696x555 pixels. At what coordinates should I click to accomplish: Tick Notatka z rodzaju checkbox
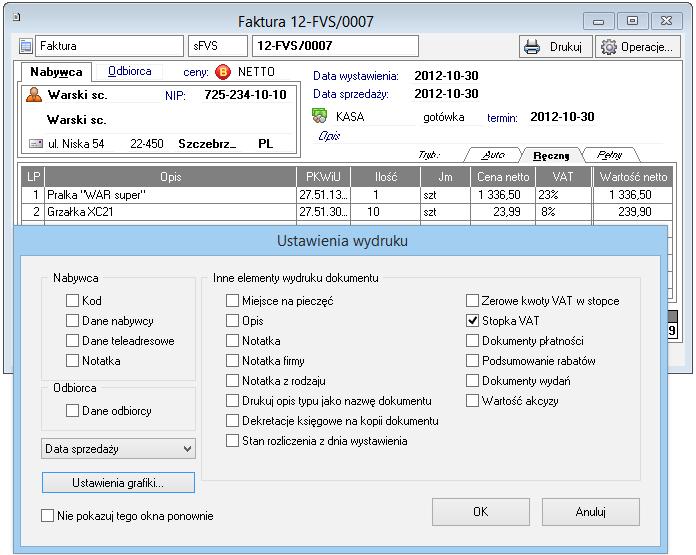click(x=232, y=381)
